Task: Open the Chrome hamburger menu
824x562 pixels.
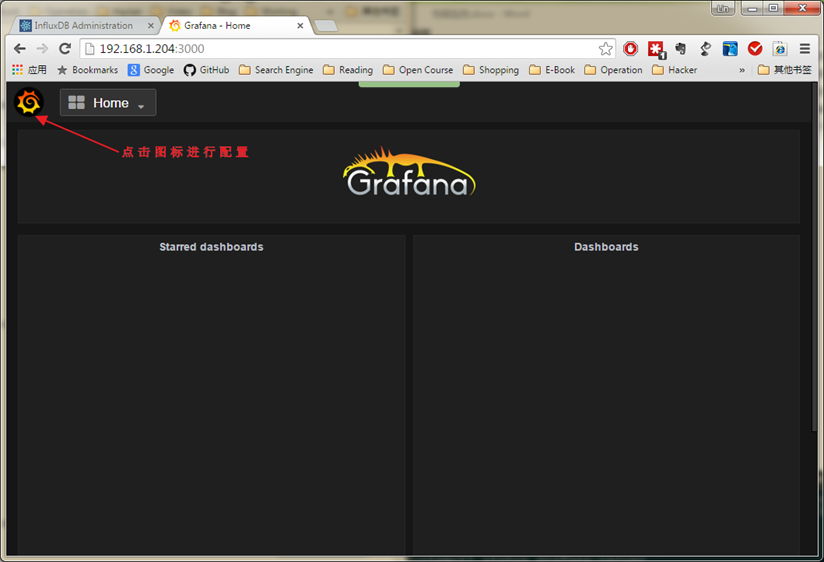Action: tap(805, 48)
